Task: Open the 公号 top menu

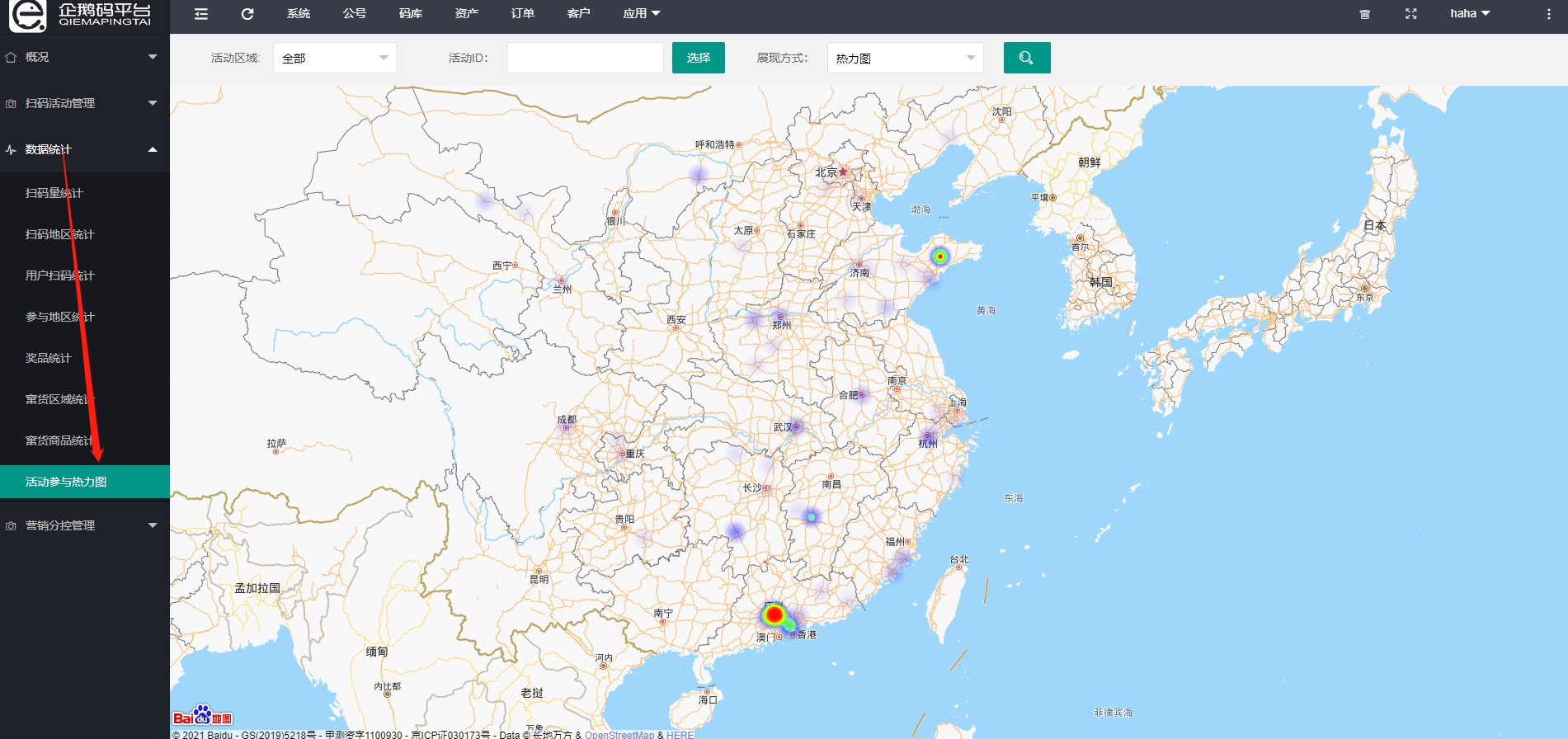Action: [x=355, y=14]
